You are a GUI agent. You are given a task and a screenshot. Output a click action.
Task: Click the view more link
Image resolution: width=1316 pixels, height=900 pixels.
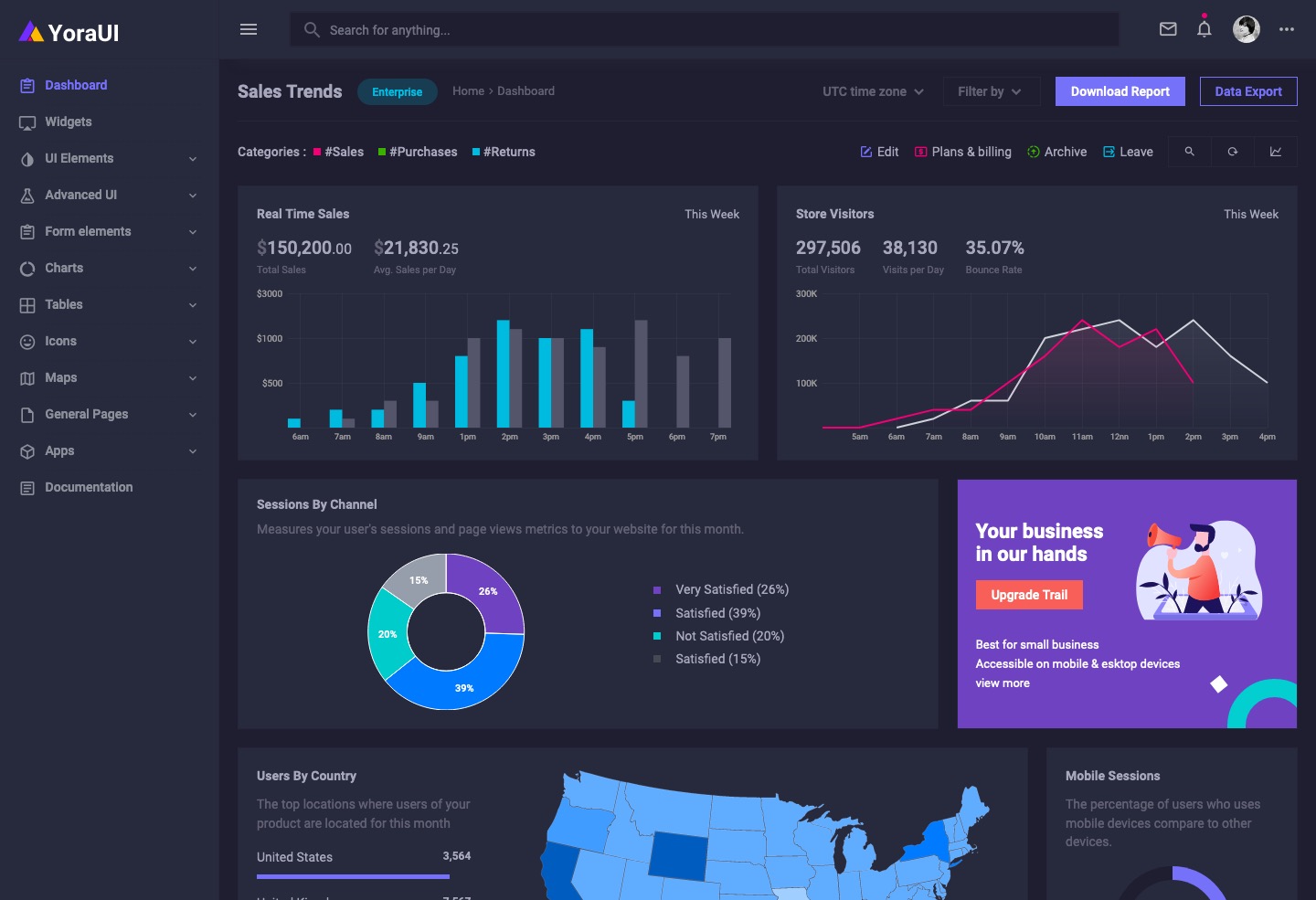1003,683
